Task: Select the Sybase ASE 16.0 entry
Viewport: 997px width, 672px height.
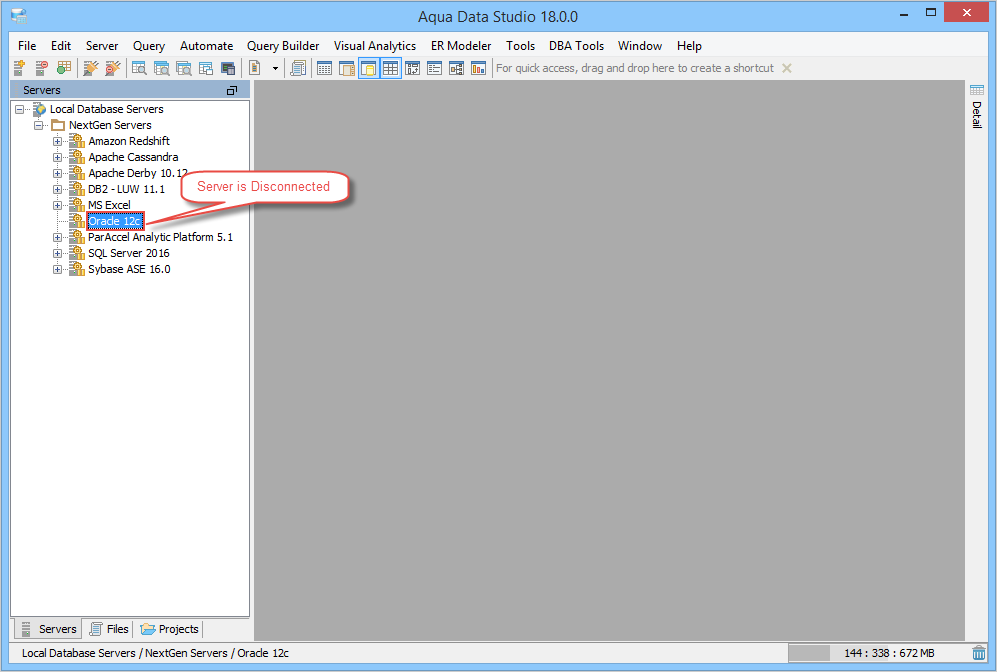Action: click(129, 270)
